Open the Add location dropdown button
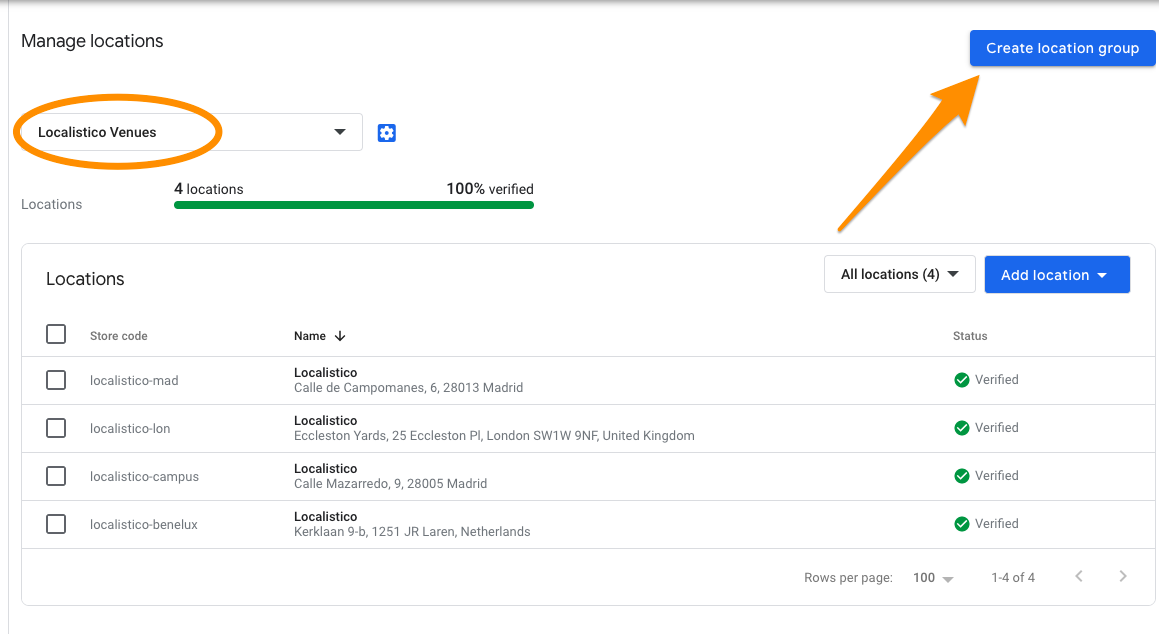The image size is (1159, 634). [x=1057, y=275]
